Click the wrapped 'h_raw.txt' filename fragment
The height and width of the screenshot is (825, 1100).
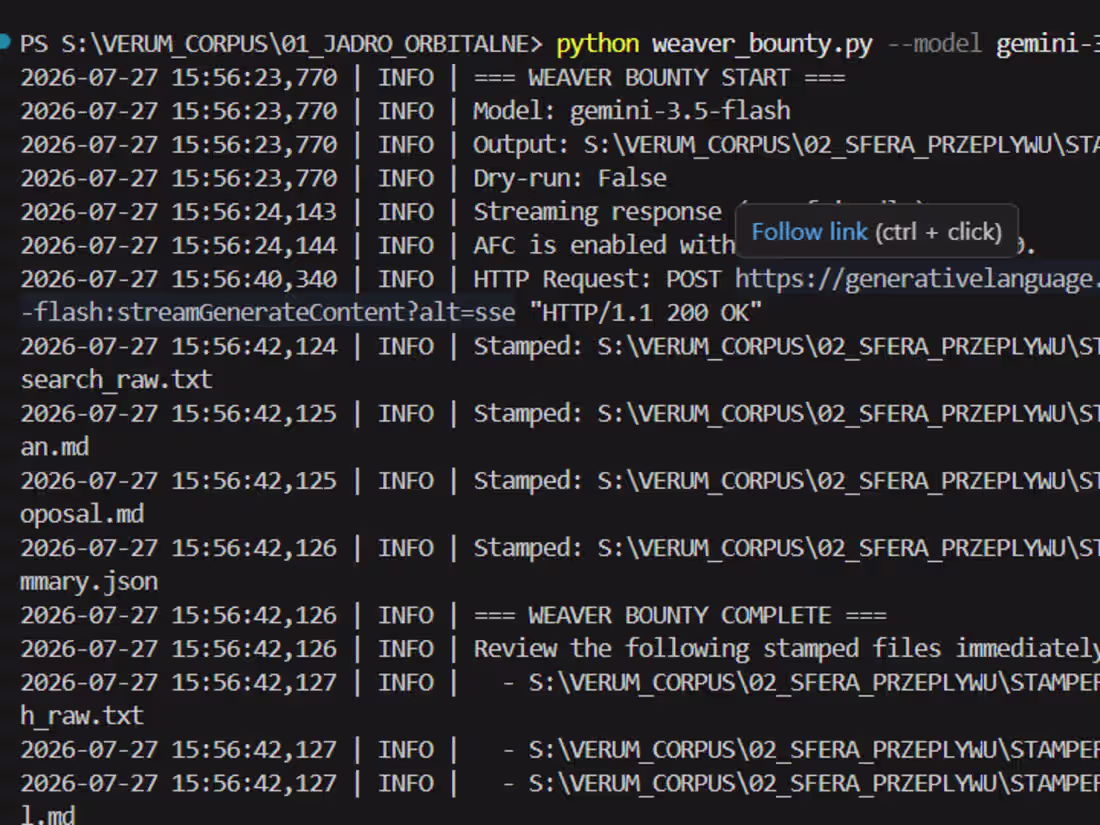(x=82, y=716)
